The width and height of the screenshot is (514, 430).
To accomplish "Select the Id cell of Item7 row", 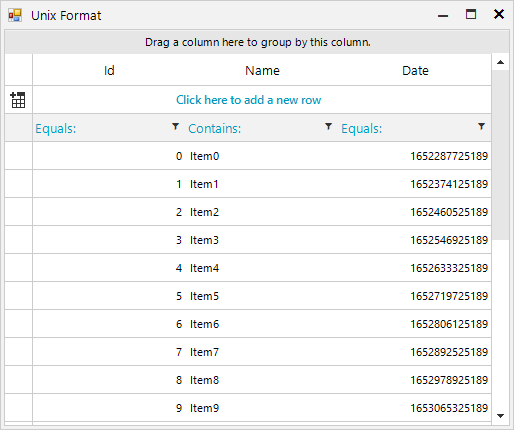I will (x=109, y=352).
